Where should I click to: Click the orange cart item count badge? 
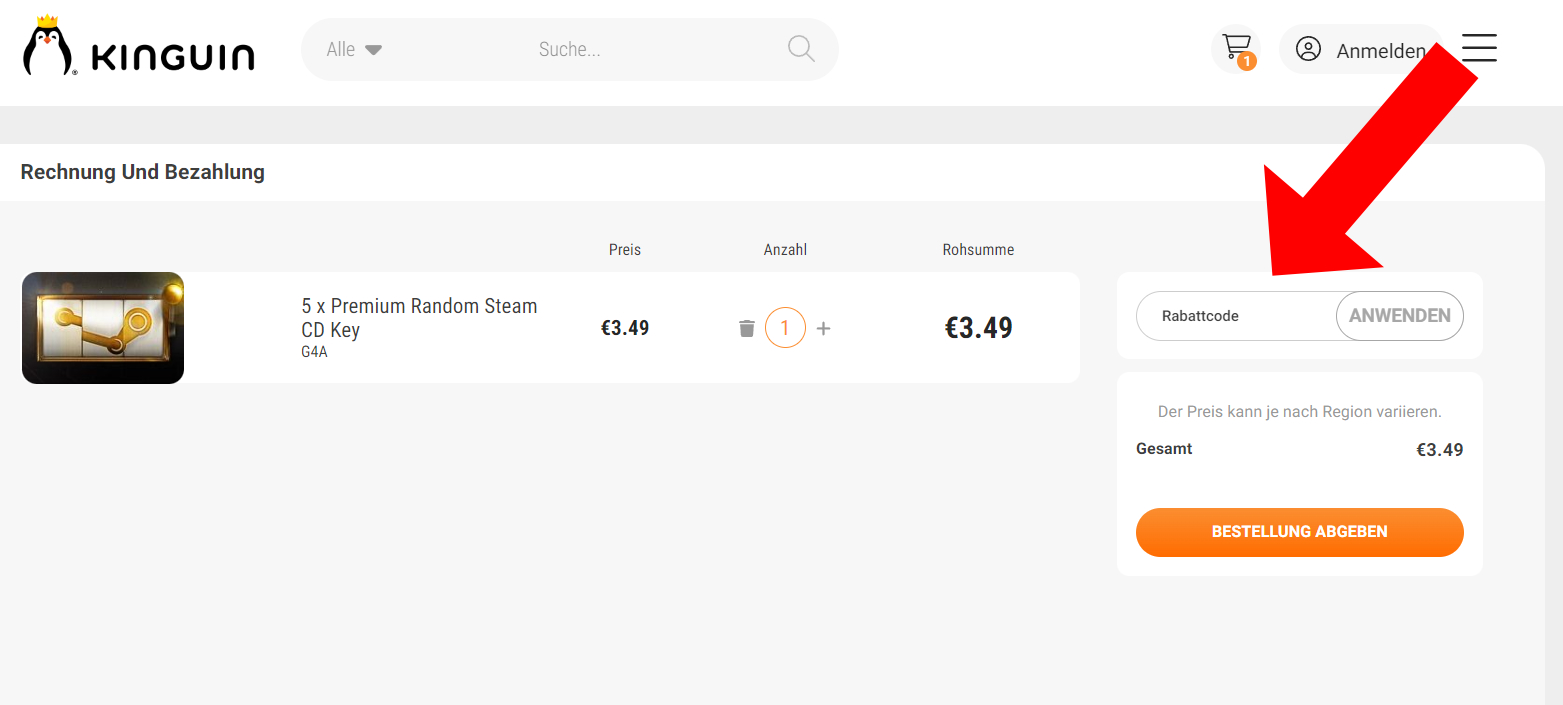[x=1246, y=62]
